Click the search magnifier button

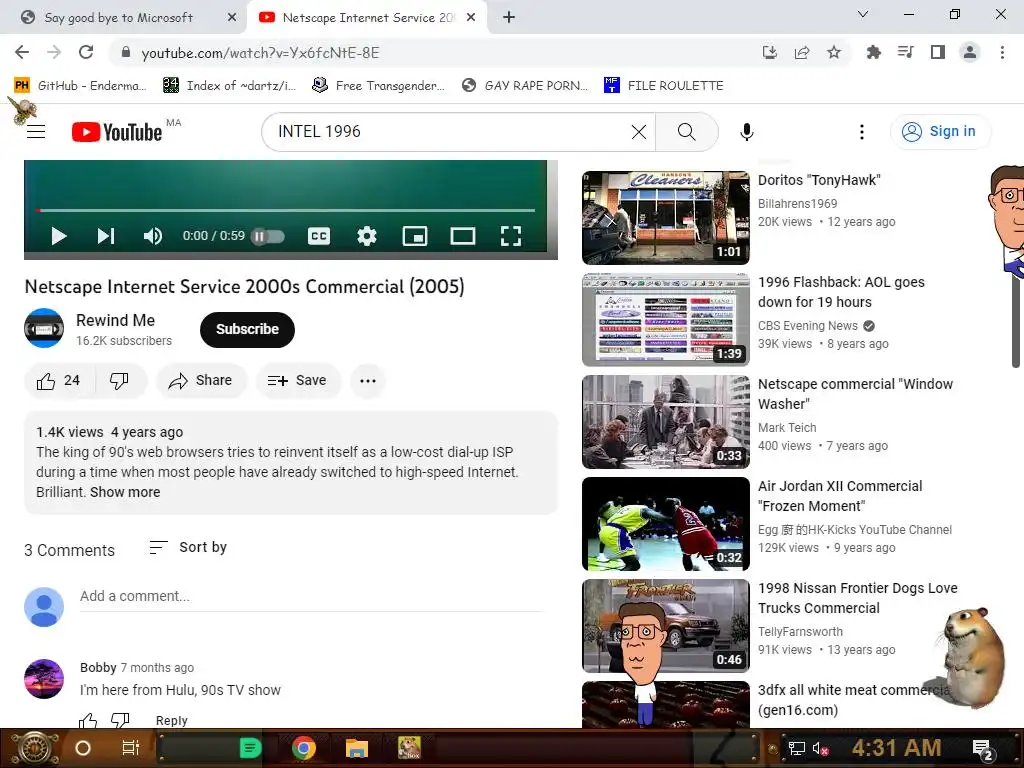[x=686, y=132]
